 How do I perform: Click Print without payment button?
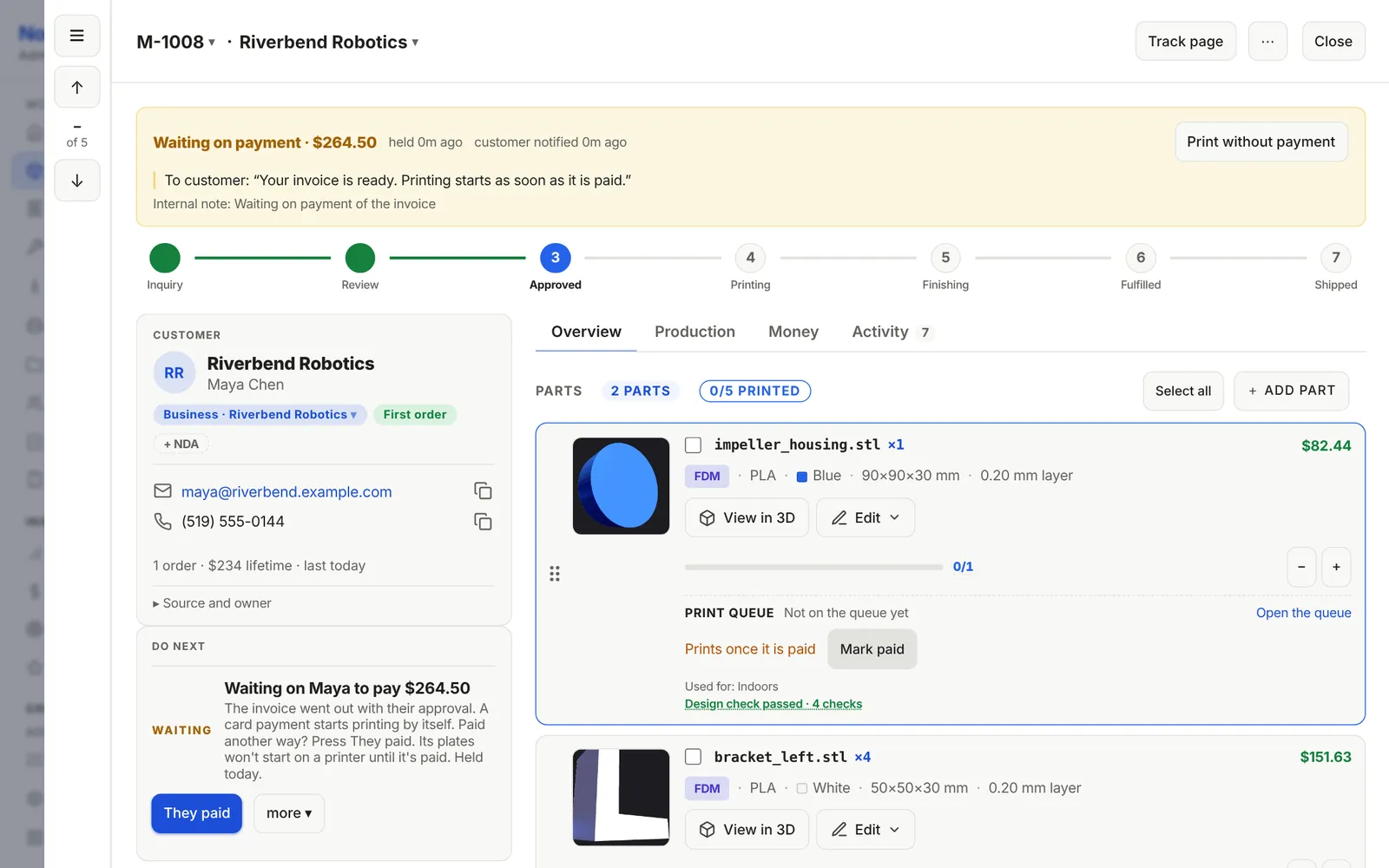1261,141
